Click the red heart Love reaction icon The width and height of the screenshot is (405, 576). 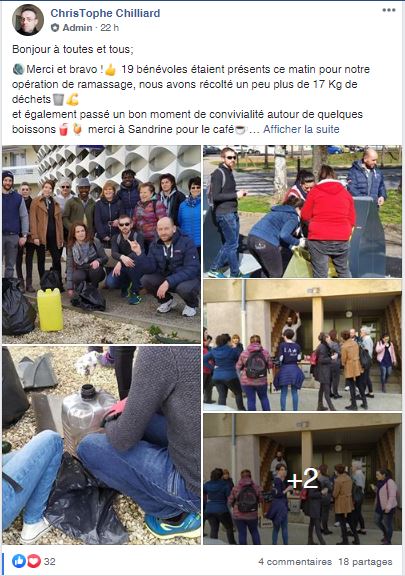[x=34, y=561]
